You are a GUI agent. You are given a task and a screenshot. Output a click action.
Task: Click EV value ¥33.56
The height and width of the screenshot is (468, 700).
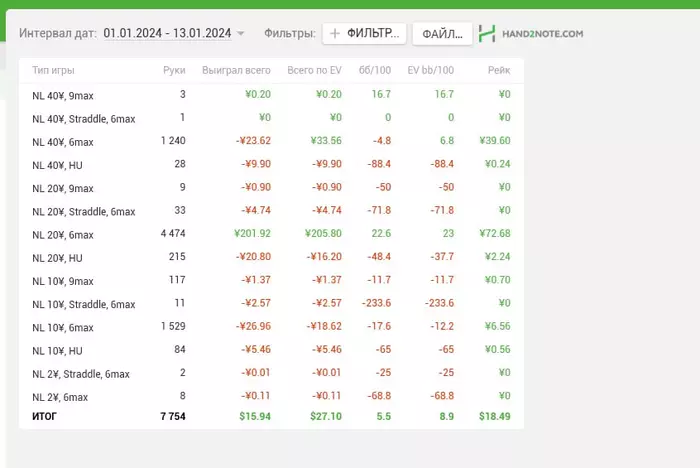tap(326, 140)
